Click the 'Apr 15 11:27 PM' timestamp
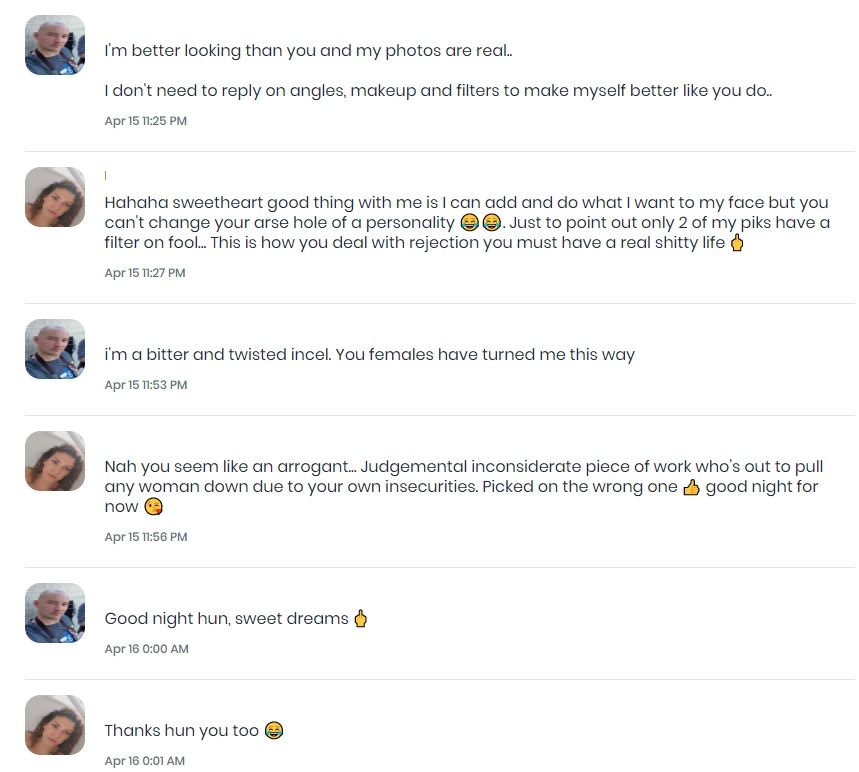The width and height of the screenshot is (859, 772). click(x=145, y=273)
